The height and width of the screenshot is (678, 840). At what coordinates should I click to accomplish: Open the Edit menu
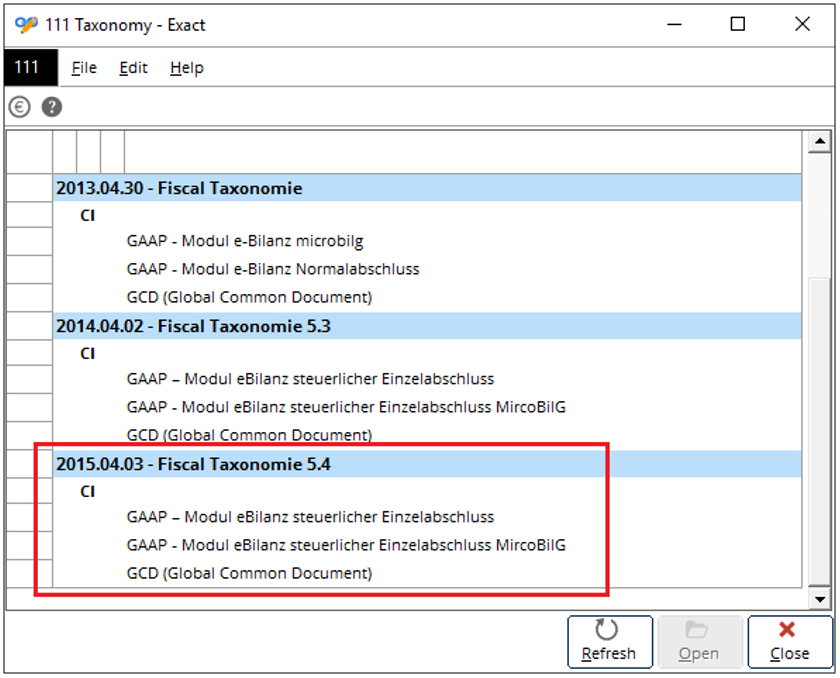coord(133,68)
